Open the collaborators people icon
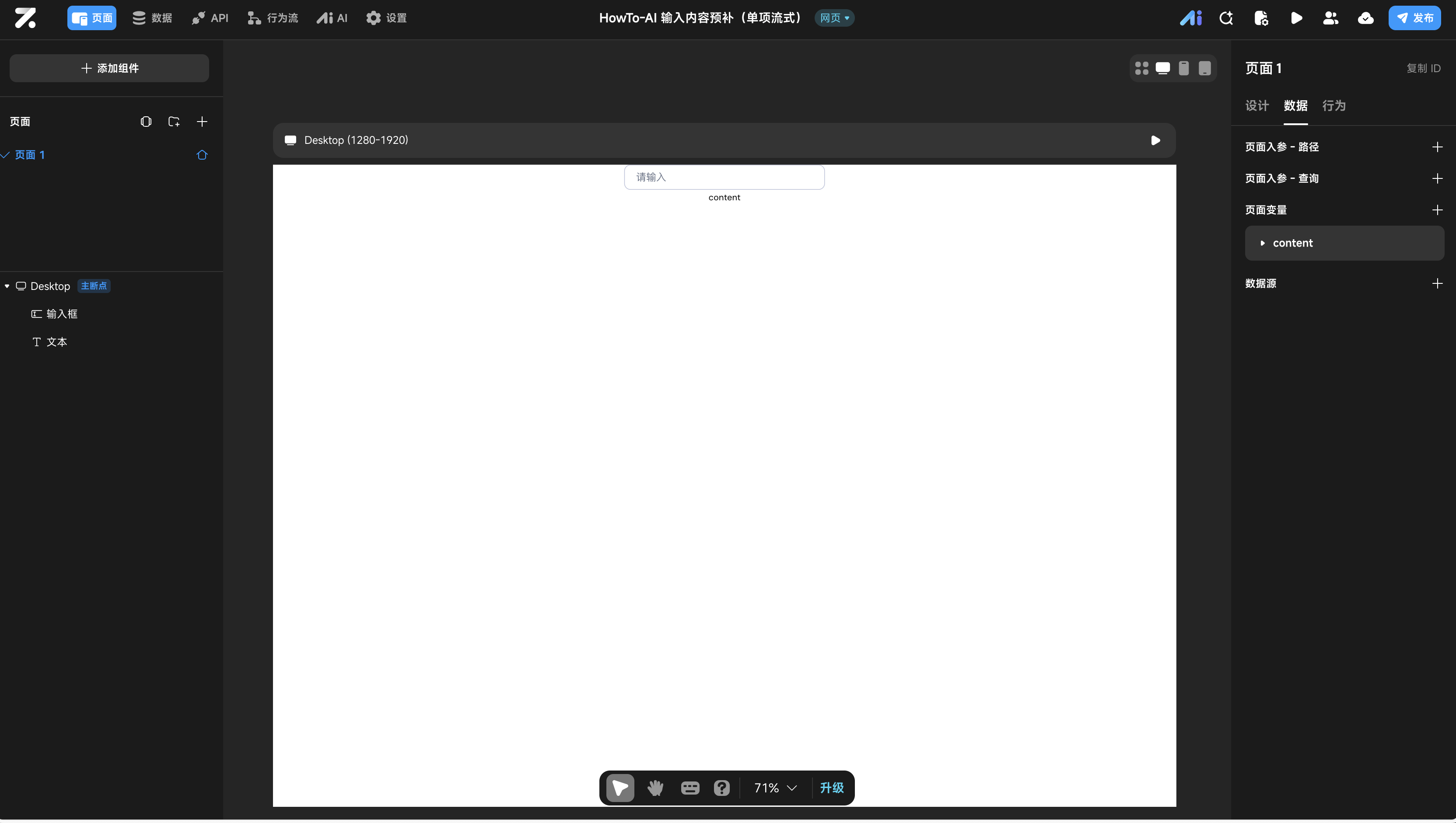1456x823 pixels. click(x=1330, y=18)
